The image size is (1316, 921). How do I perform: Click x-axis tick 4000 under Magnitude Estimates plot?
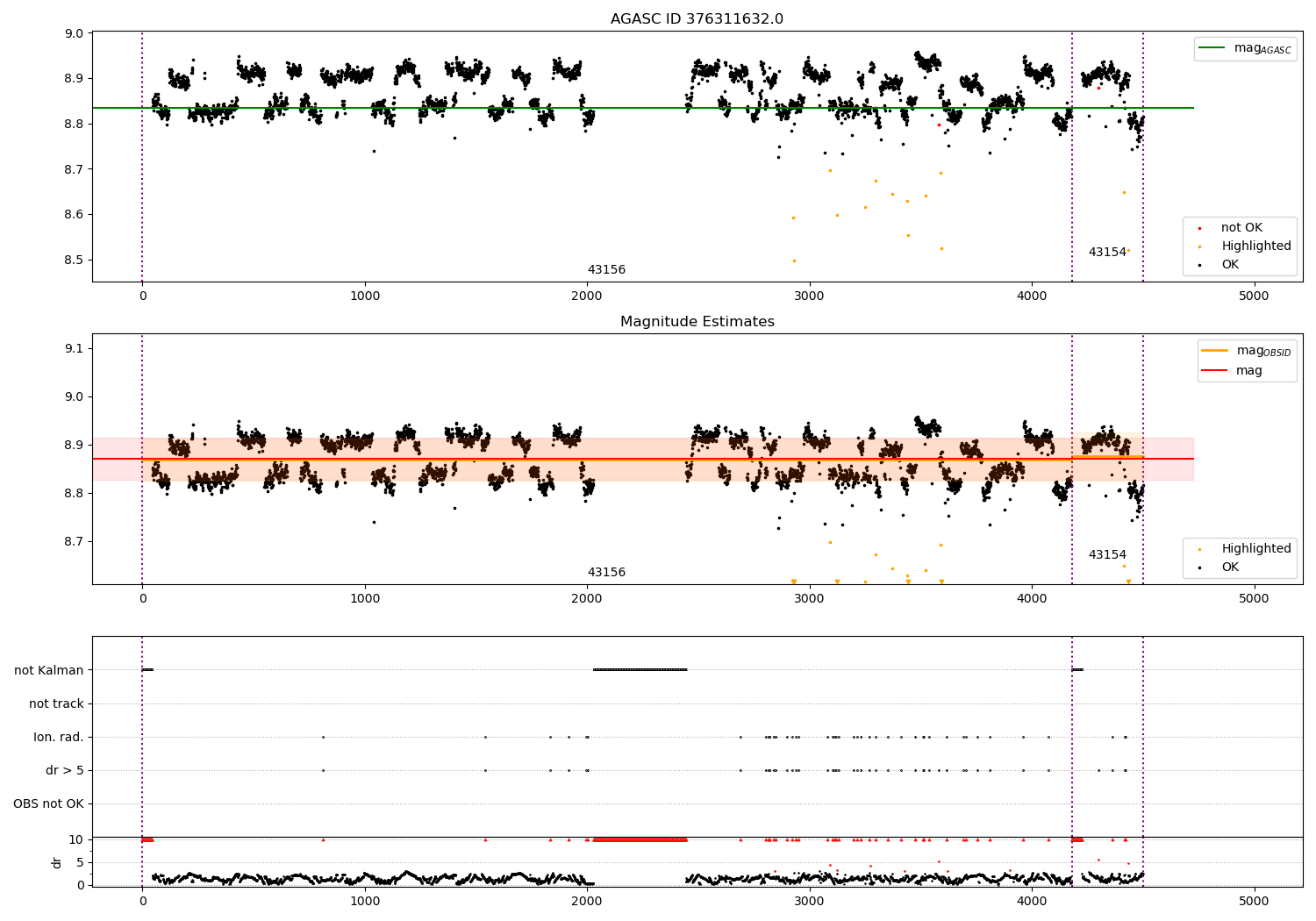(x=1032, y=599)
